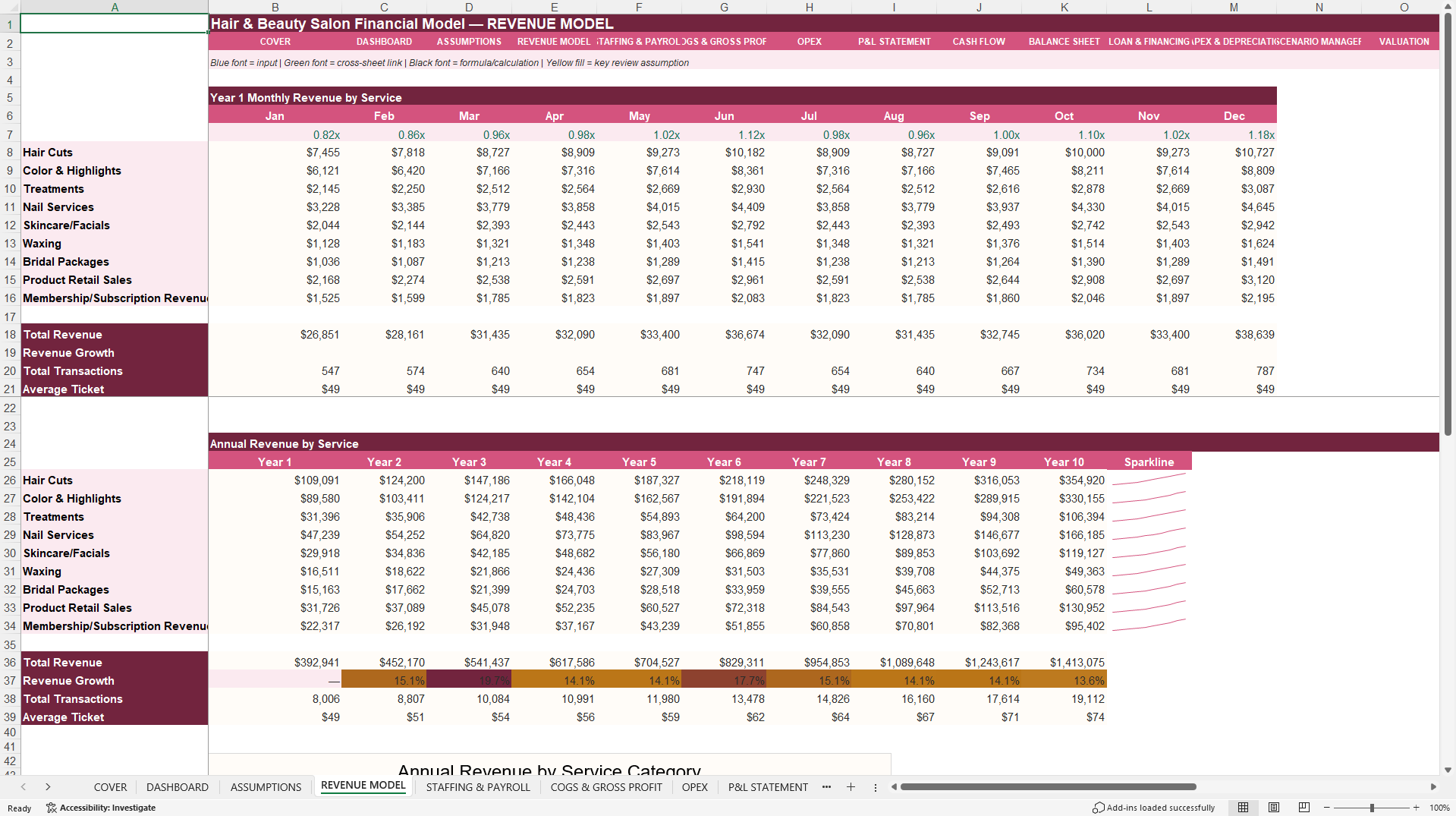The width and height of the screenshot is (1456, 816).
Task: Select row 18 header
Action: pyautogui.click(x=10, y=335)
